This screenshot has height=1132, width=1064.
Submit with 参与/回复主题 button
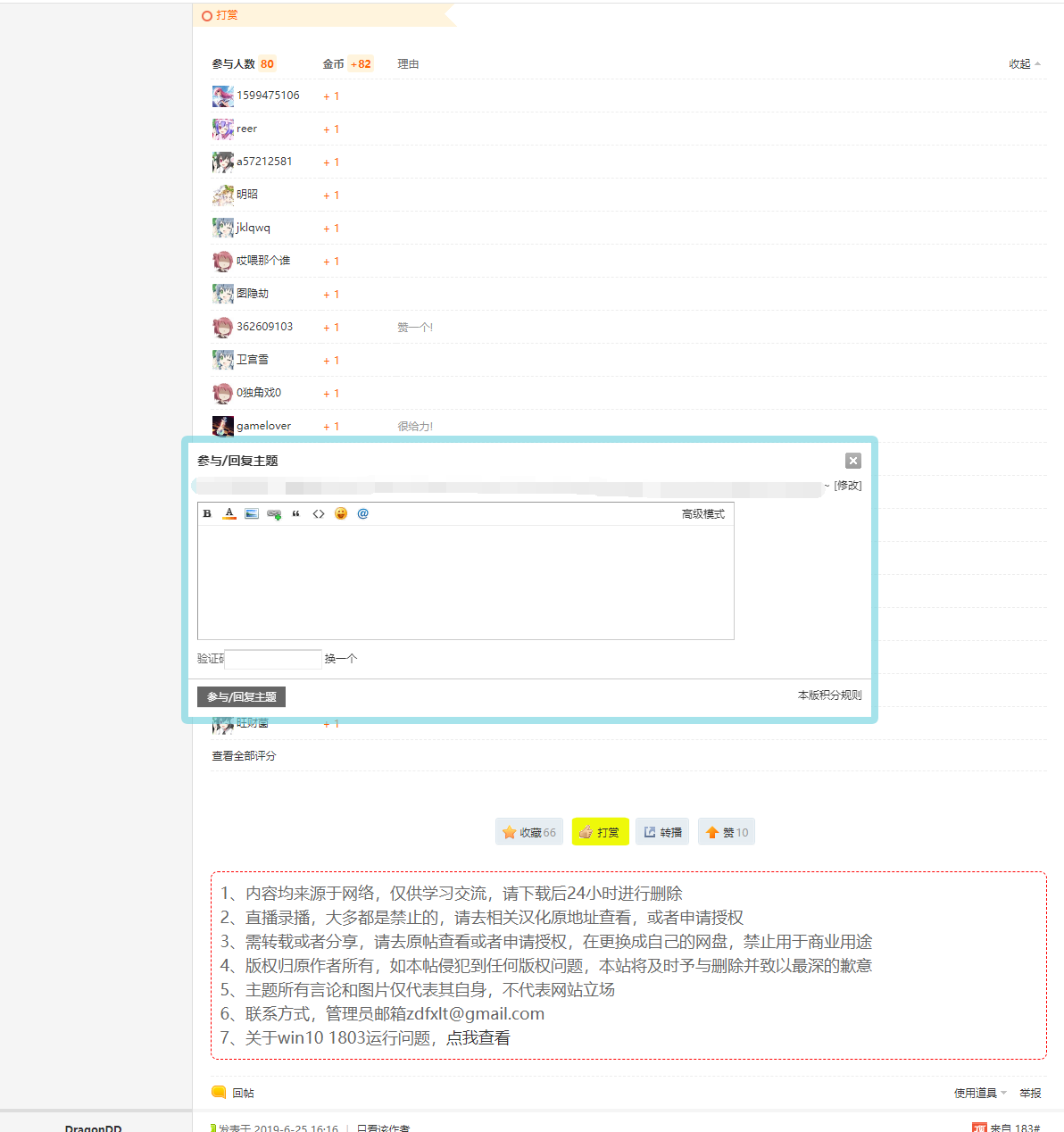click(241, 696)
